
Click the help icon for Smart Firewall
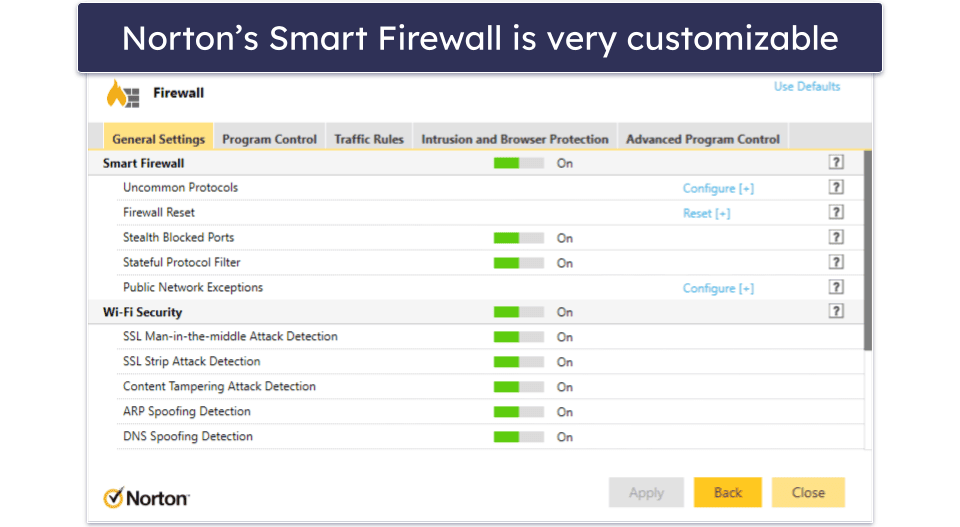tap(836, 163)
